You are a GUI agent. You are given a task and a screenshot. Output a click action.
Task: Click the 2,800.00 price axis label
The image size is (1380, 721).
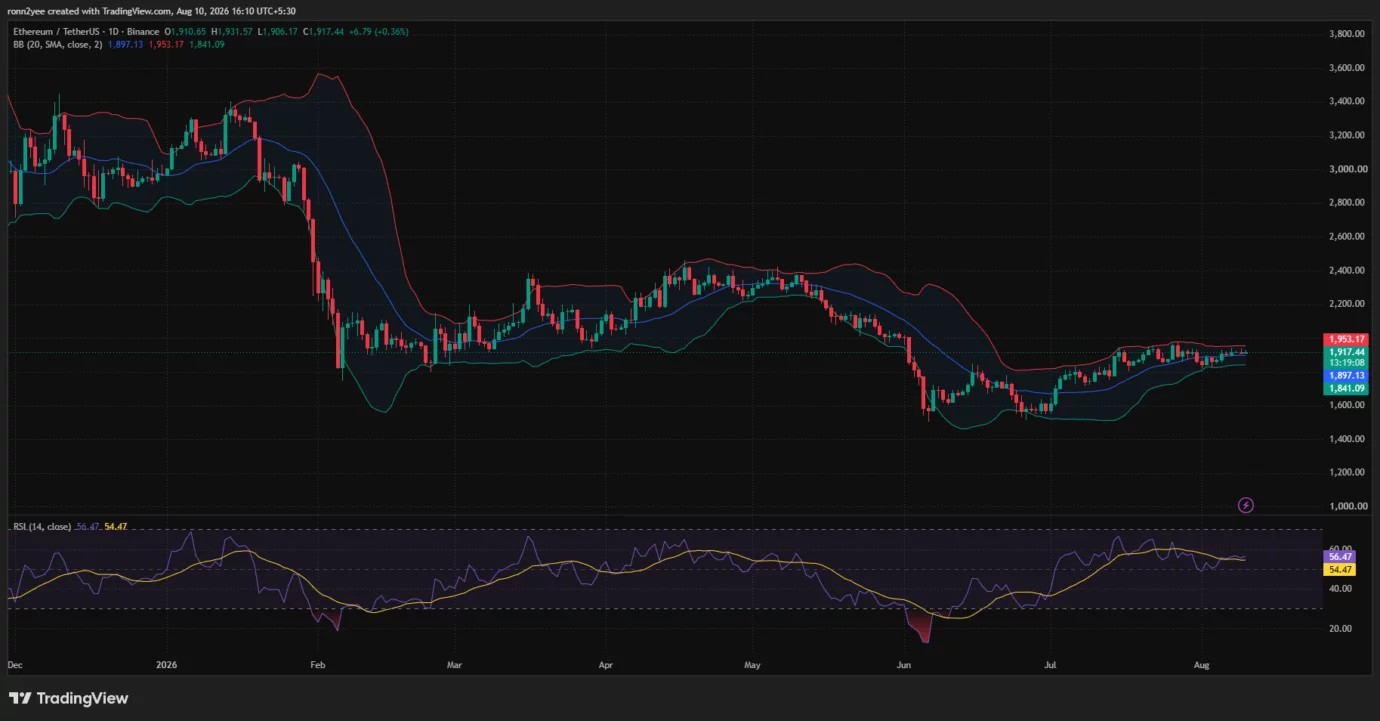click(x=1347, y=203)
